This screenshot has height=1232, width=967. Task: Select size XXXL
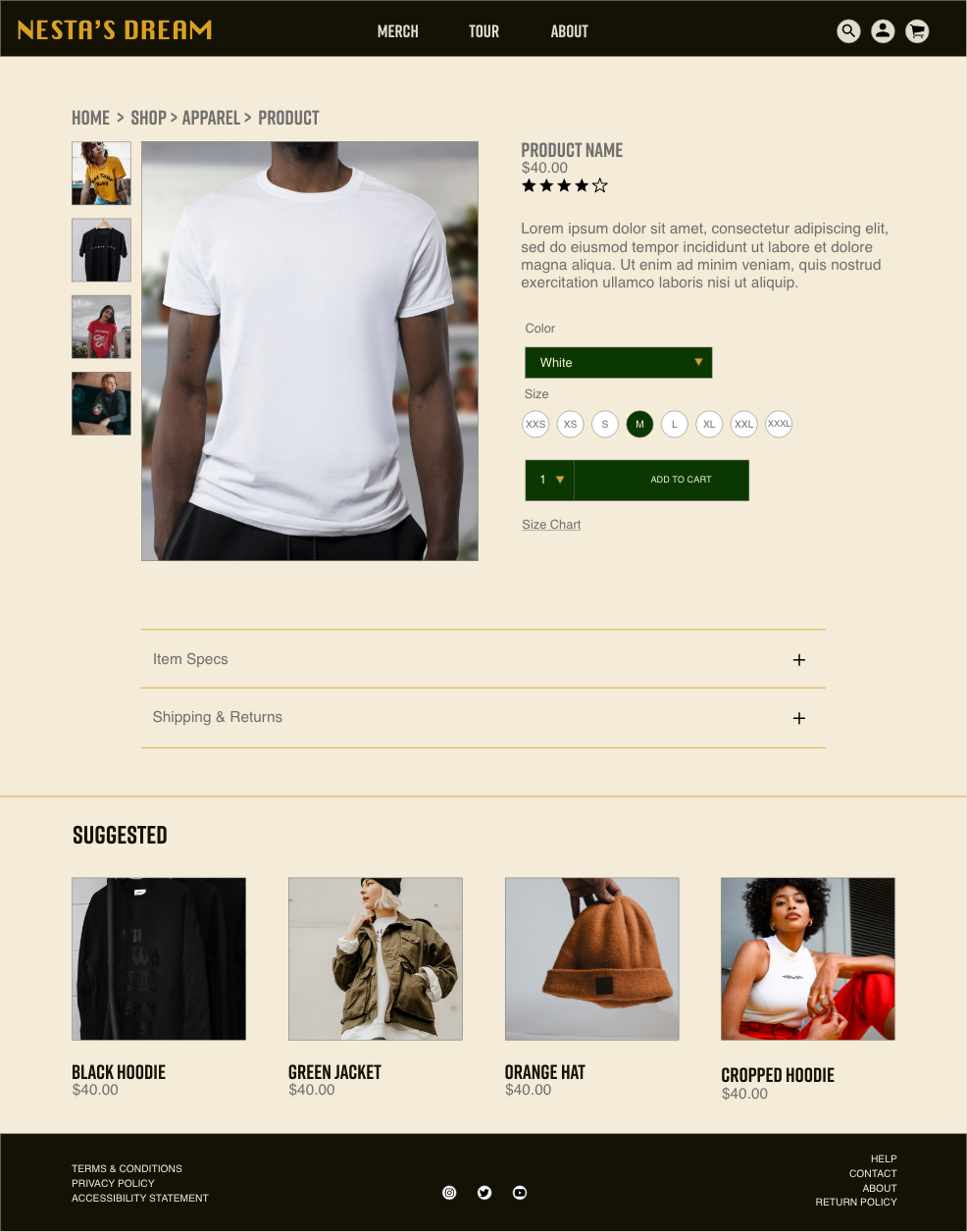[x=779, y=424]
